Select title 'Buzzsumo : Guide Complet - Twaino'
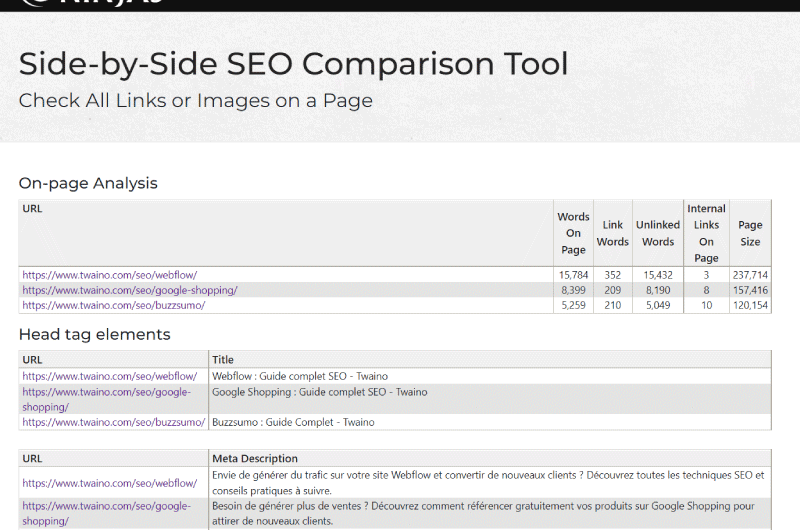Viewport: 800px width, 530px height. 293,422
